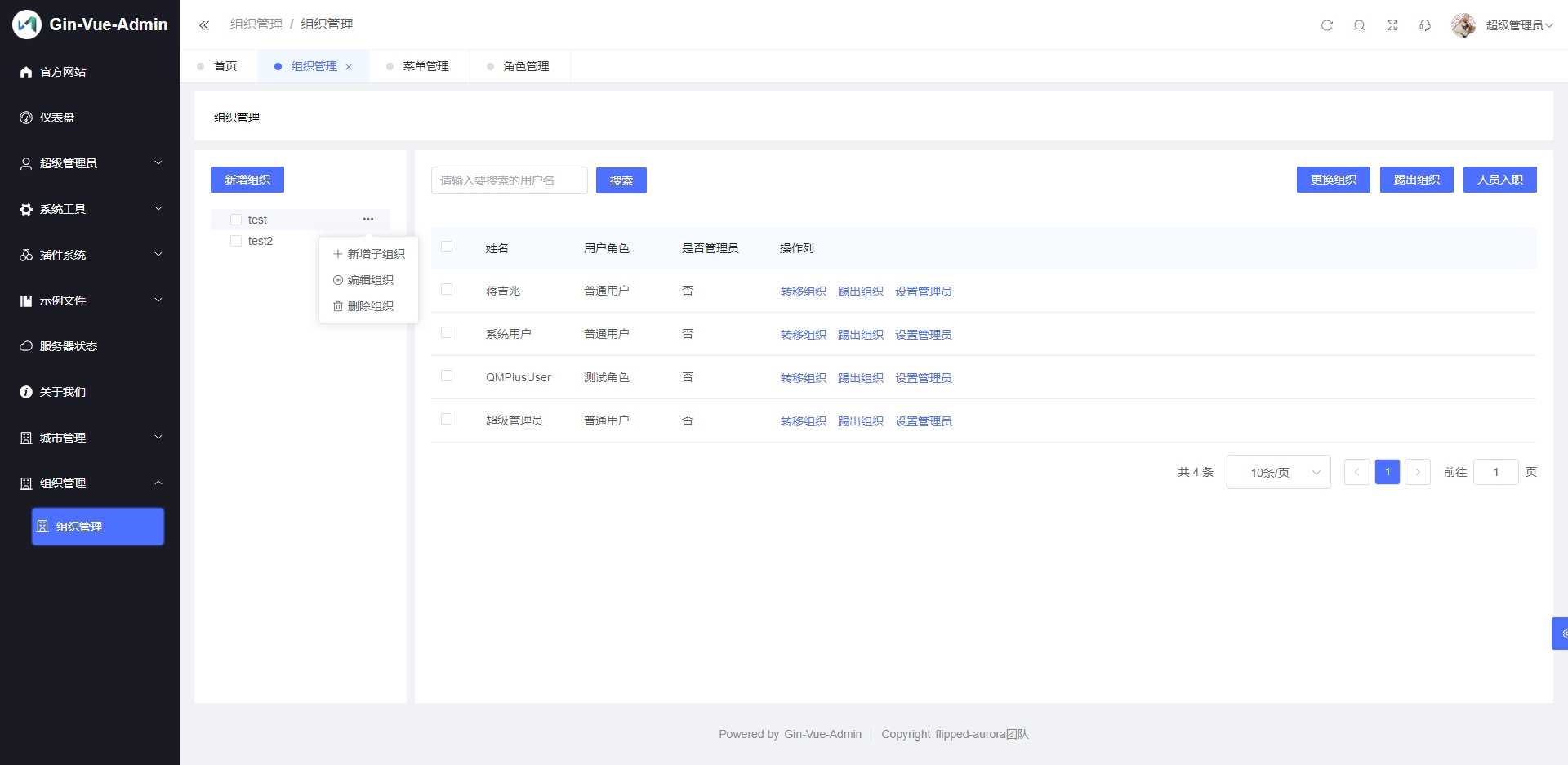Click the refresh icon in the header
The image size is (1568, 765).
(1327, 25)
